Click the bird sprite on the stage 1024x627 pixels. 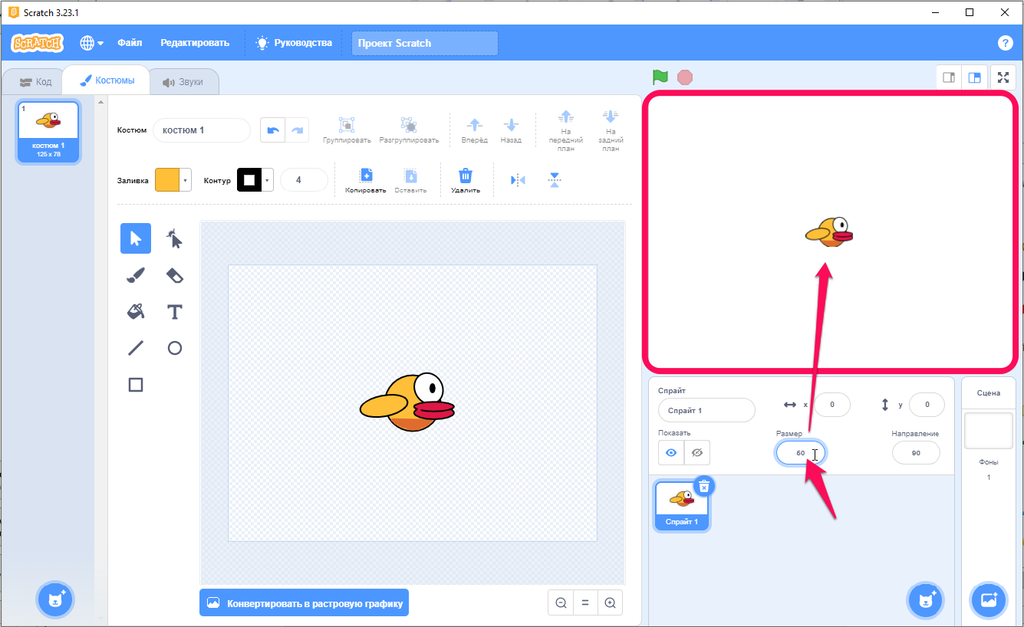pos(829,232)
